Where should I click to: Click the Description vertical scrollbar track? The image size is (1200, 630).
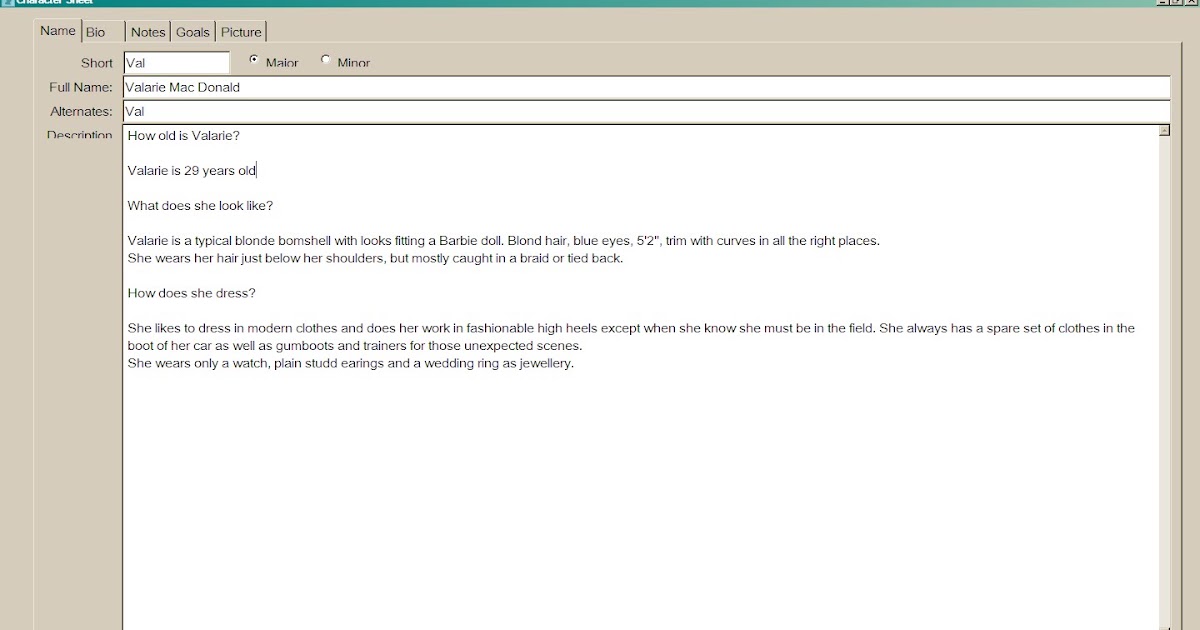point(1164,383)
